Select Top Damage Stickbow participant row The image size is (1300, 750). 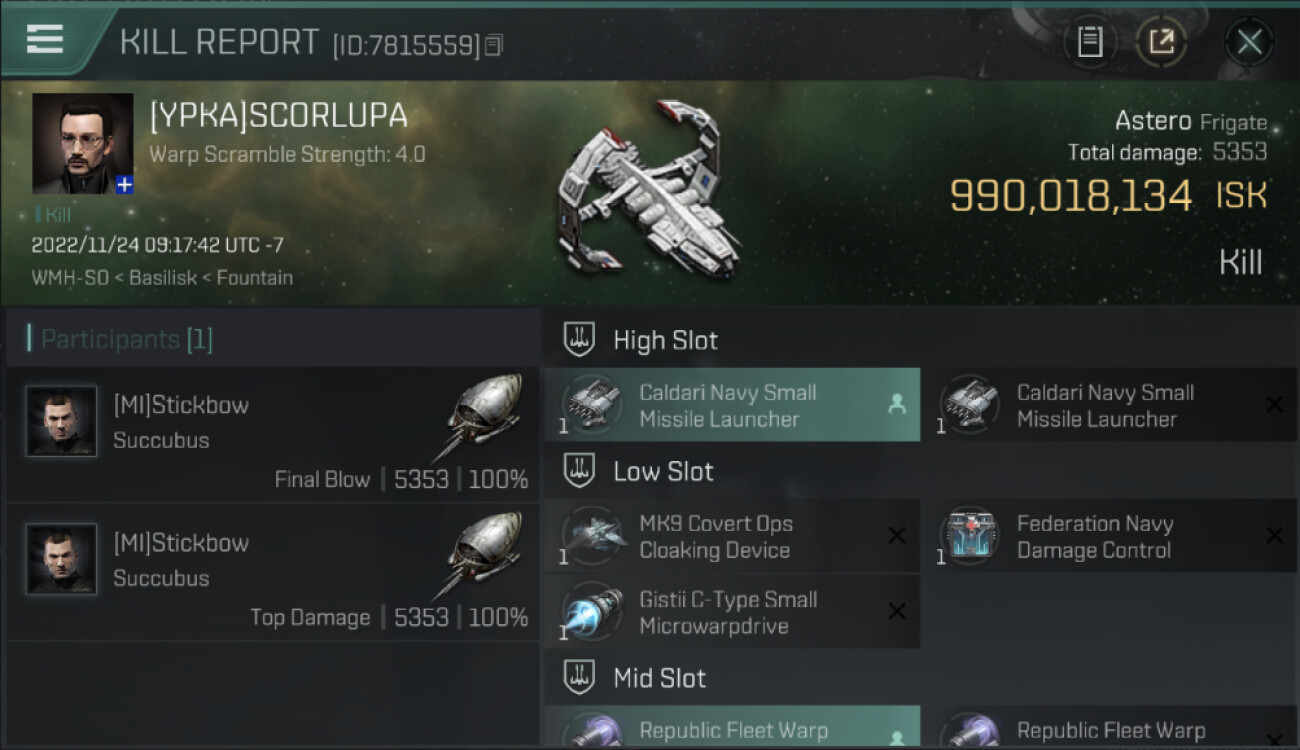tap(273, 573)
